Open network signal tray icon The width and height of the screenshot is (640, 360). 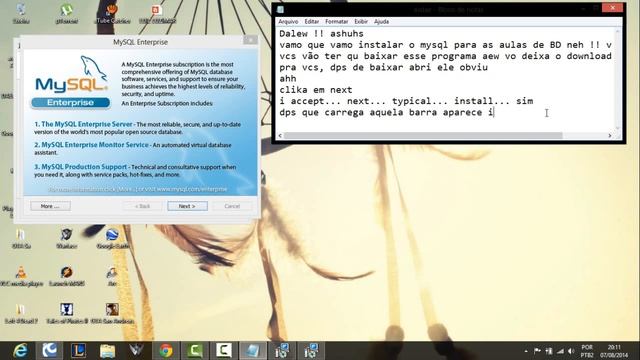pos(560,351)
